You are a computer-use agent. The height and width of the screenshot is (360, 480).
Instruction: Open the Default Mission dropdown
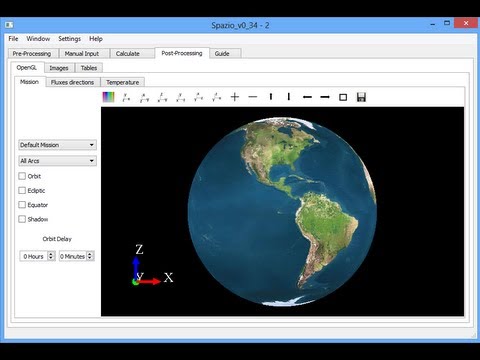point(57,145)
